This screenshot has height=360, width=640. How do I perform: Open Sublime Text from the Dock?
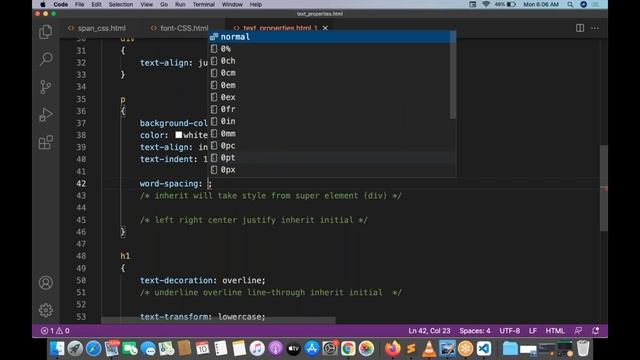point(411,349)
